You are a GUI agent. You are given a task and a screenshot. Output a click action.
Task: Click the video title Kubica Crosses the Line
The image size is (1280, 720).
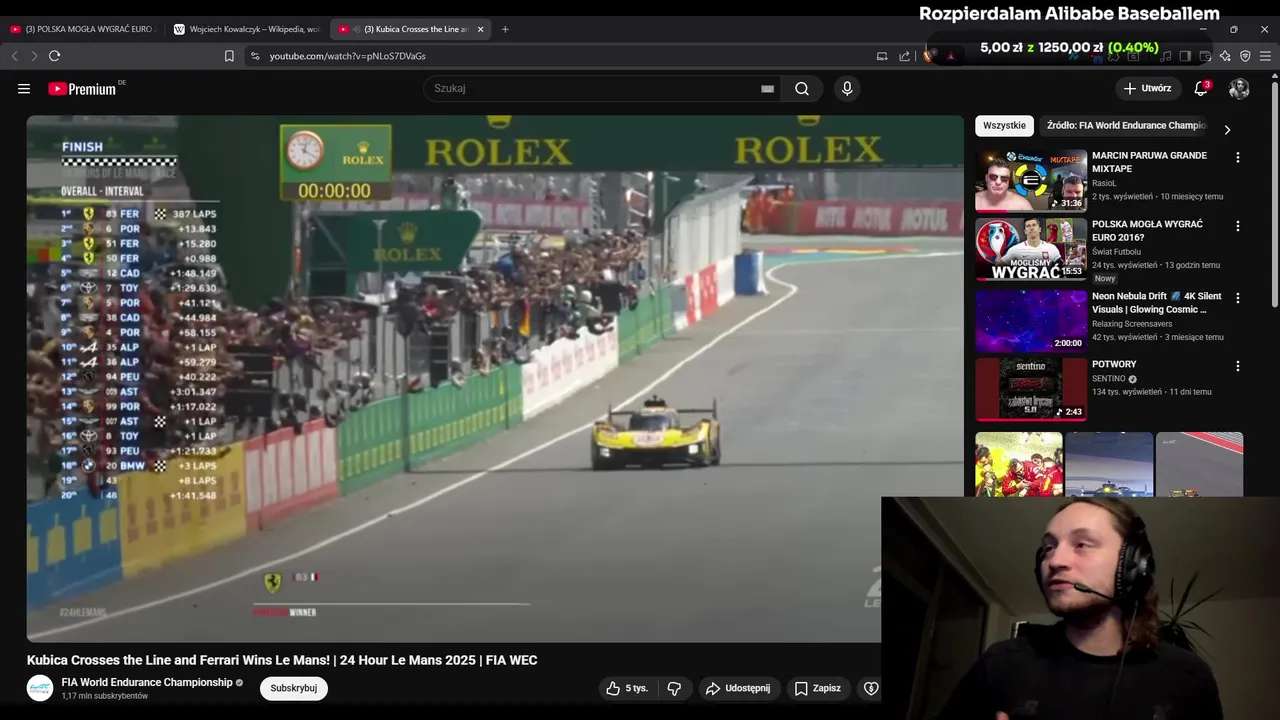[x=282, y=660]
